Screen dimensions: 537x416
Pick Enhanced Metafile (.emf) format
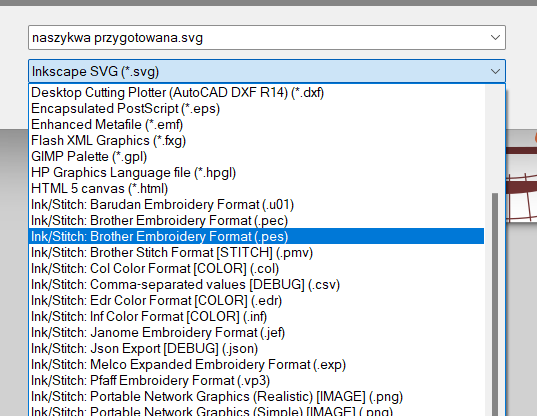[x=256, y=124]
